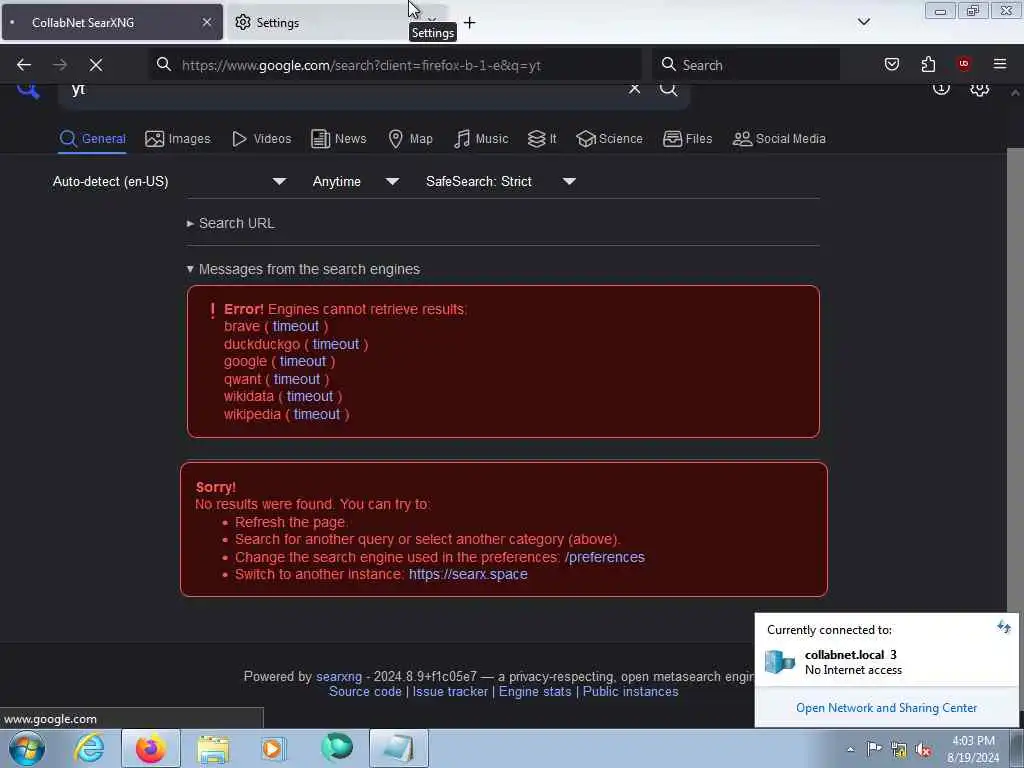1024x768 pixels.
Task: Open the Anytime time range dropdown
Action: click(356, 182)
